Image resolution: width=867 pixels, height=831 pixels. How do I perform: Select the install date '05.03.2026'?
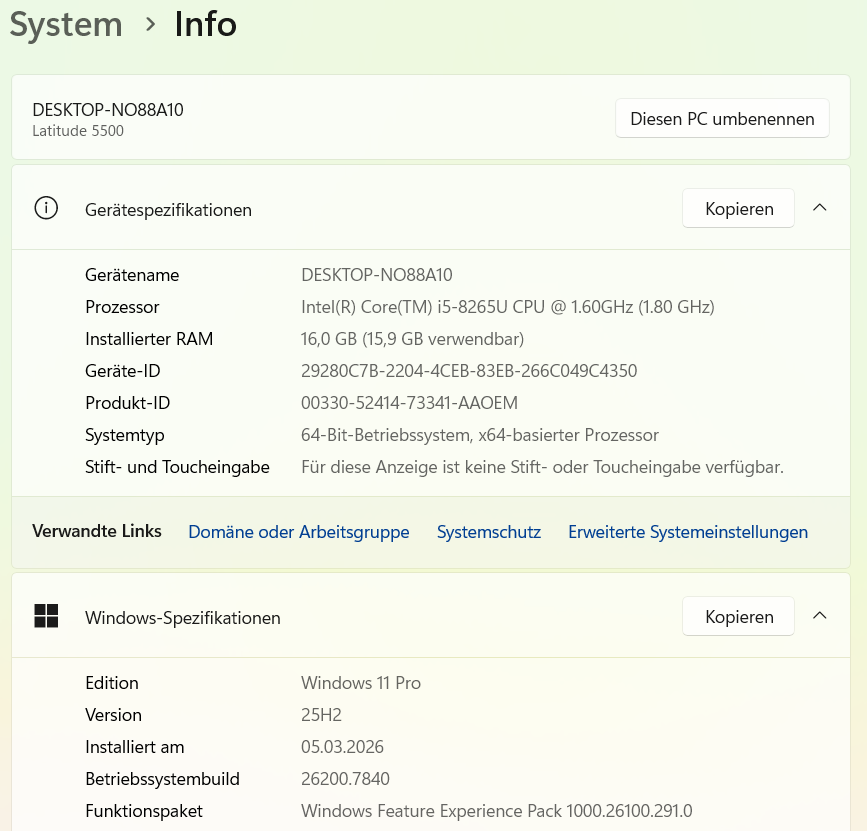click(342, 747)
